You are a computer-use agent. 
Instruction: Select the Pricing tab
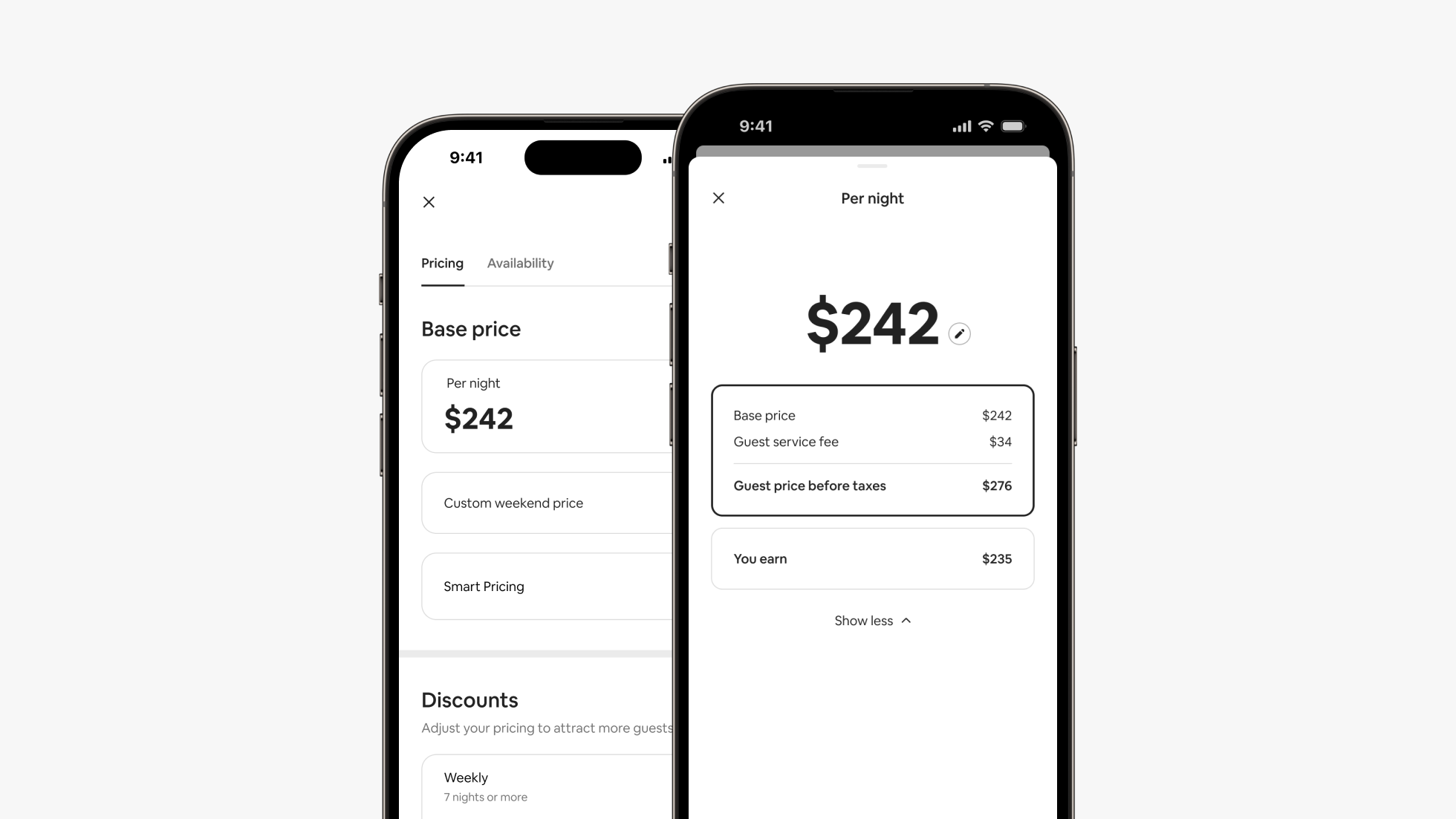pos(441,263)
